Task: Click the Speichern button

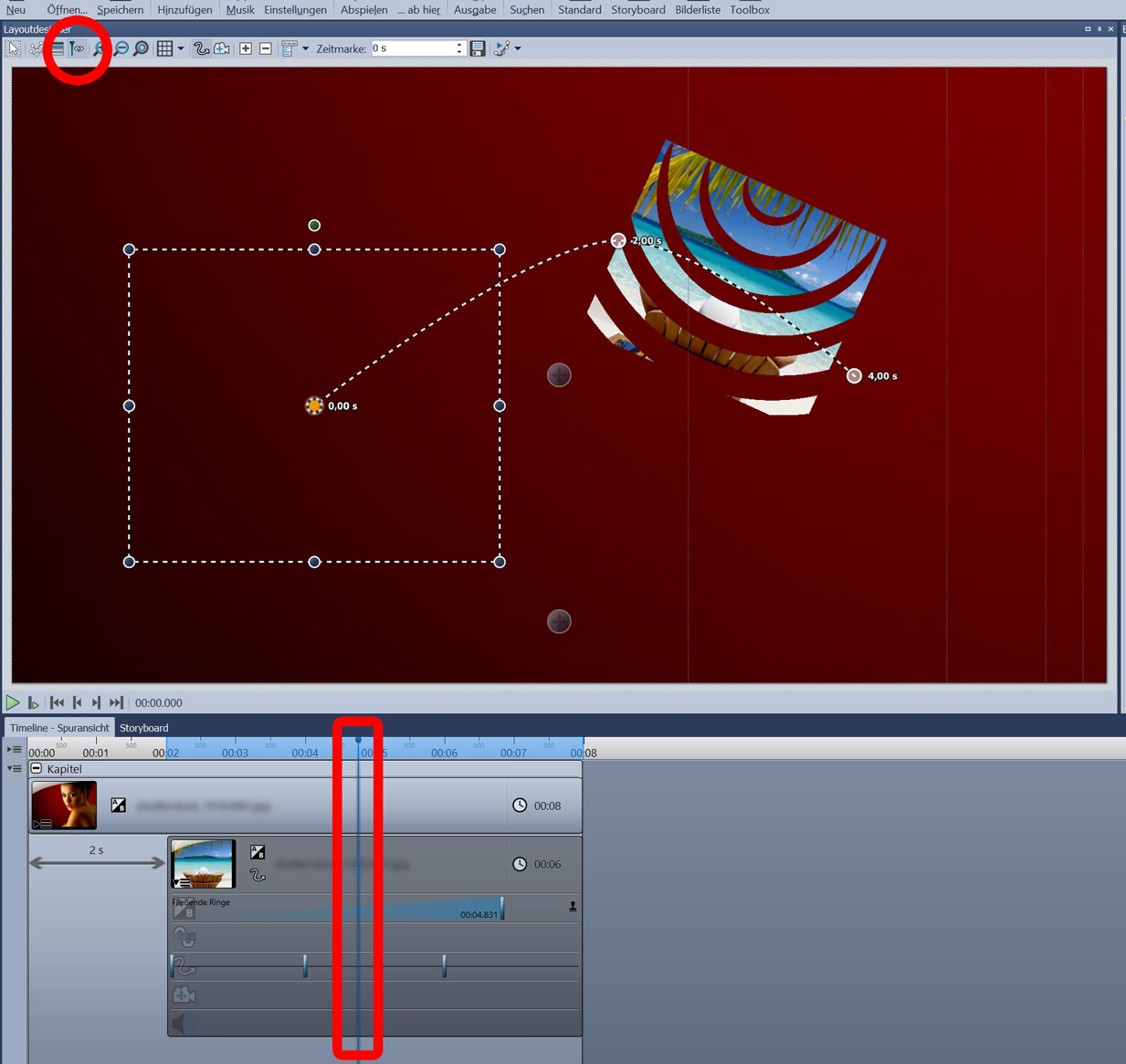Action: [120, 9]
